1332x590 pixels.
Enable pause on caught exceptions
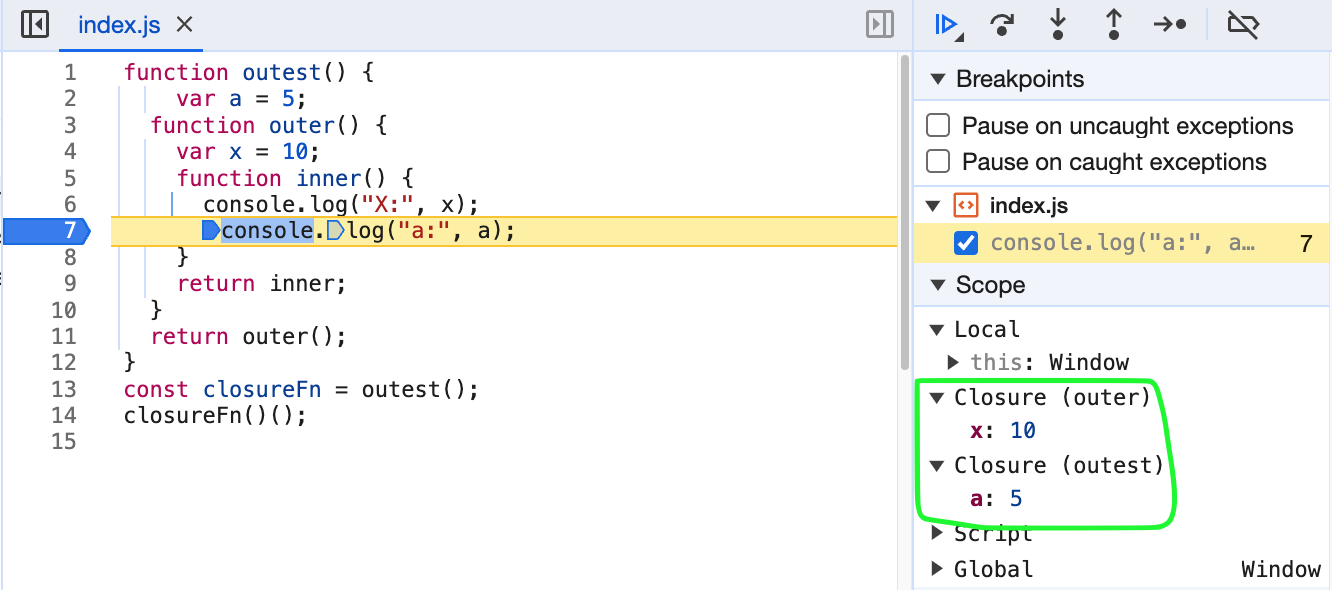tap(937, 161)
